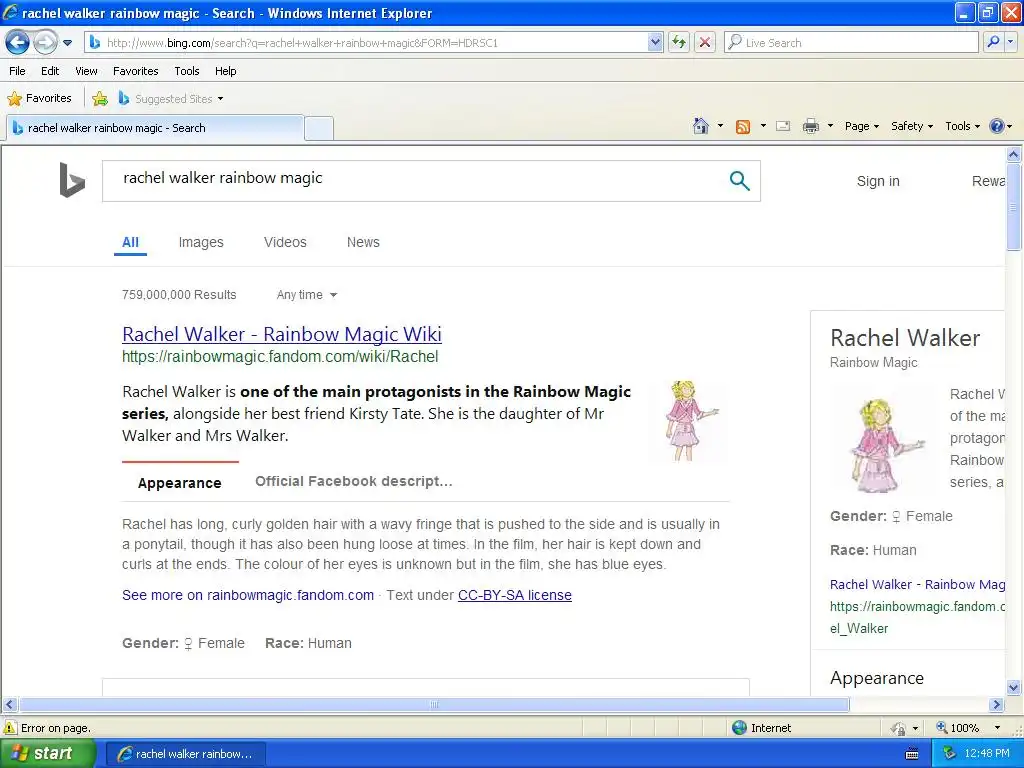The image size is (1024, 768).
Task: Click the Live Search input box
Action: 851,43
